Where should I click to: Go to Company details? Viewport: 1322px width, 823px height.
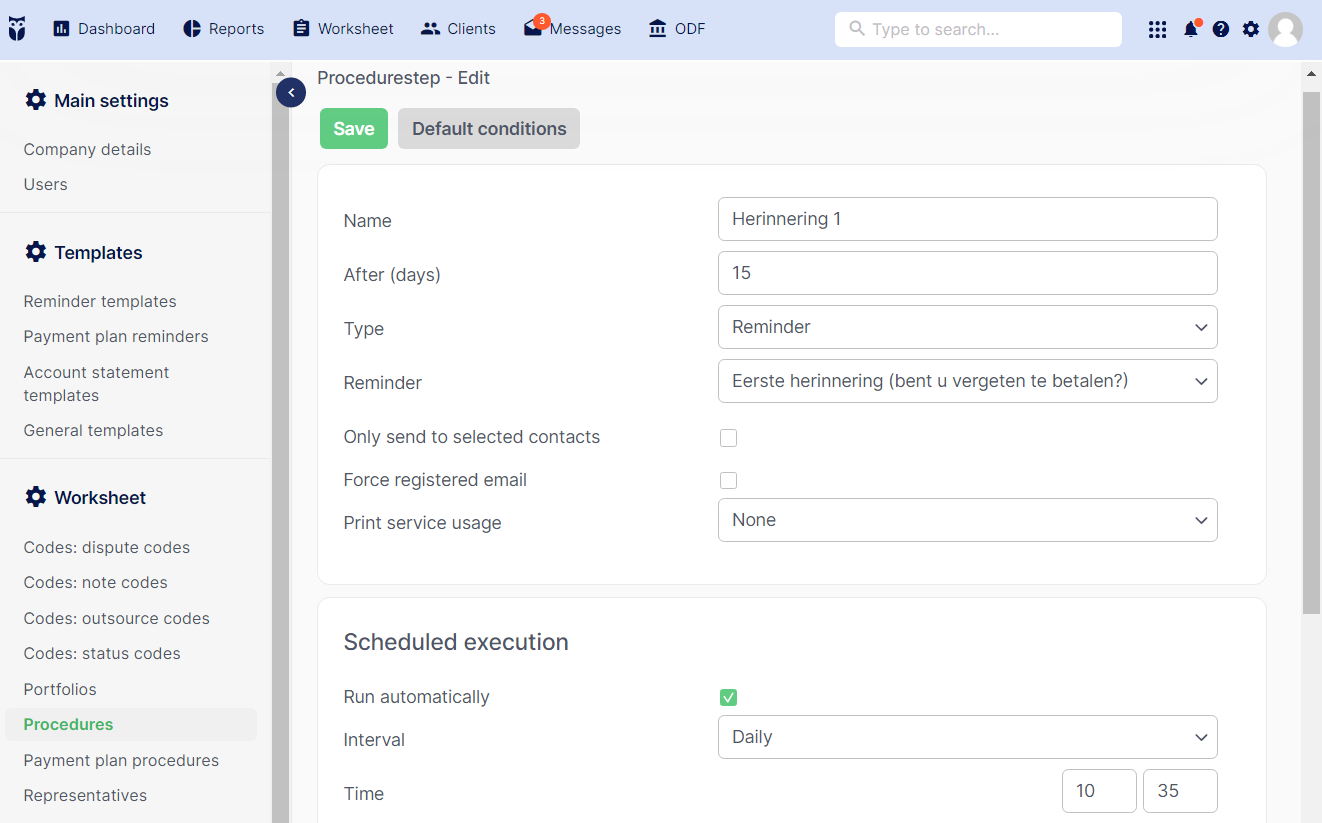pos(88,150)
